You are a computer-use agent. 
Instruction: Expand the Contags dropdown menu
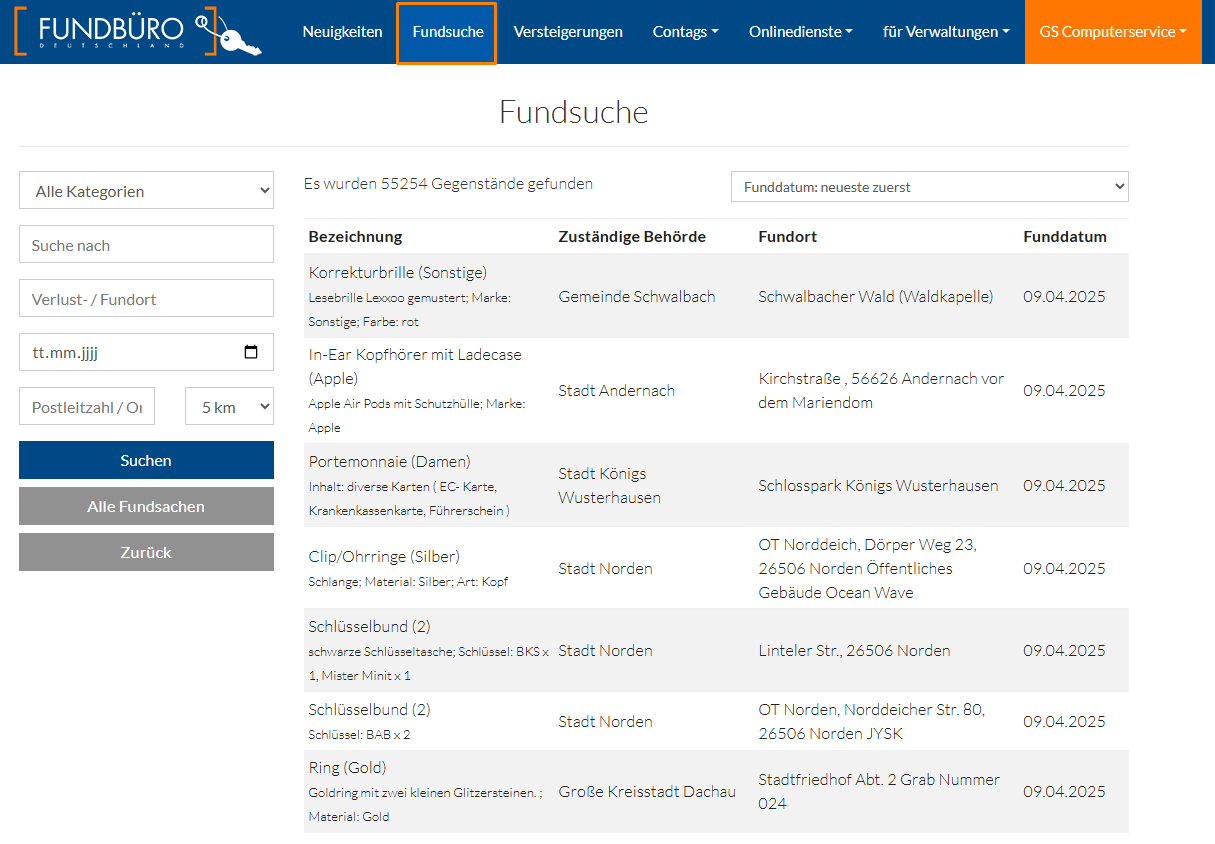tap(685, 32)
